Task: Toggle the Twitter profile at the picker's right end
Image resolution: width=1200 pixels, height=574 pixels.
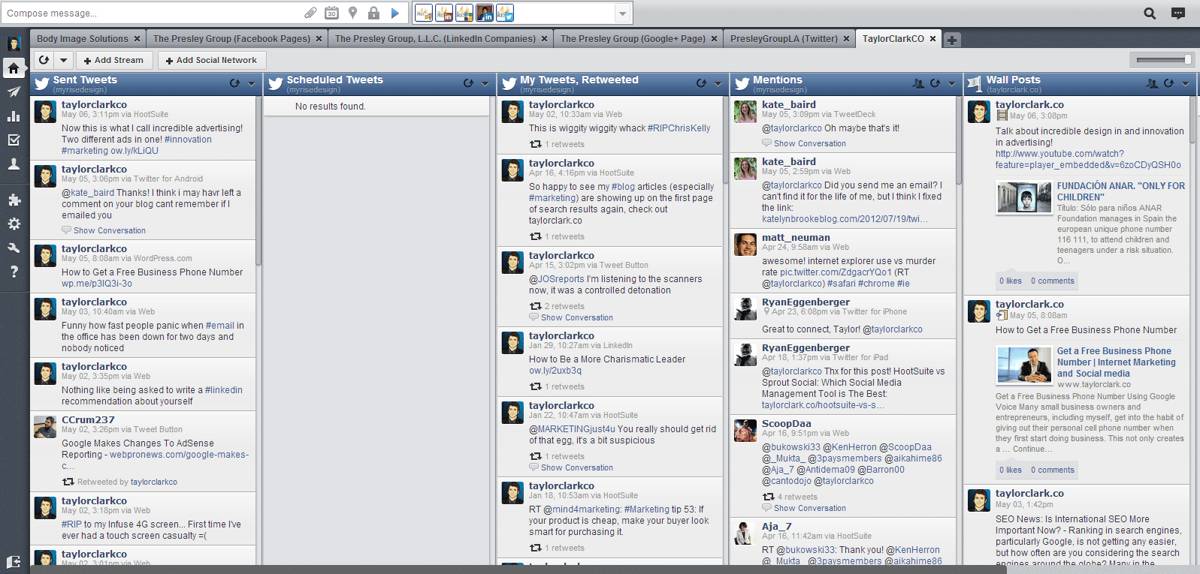Action: [x=505, y=13]
